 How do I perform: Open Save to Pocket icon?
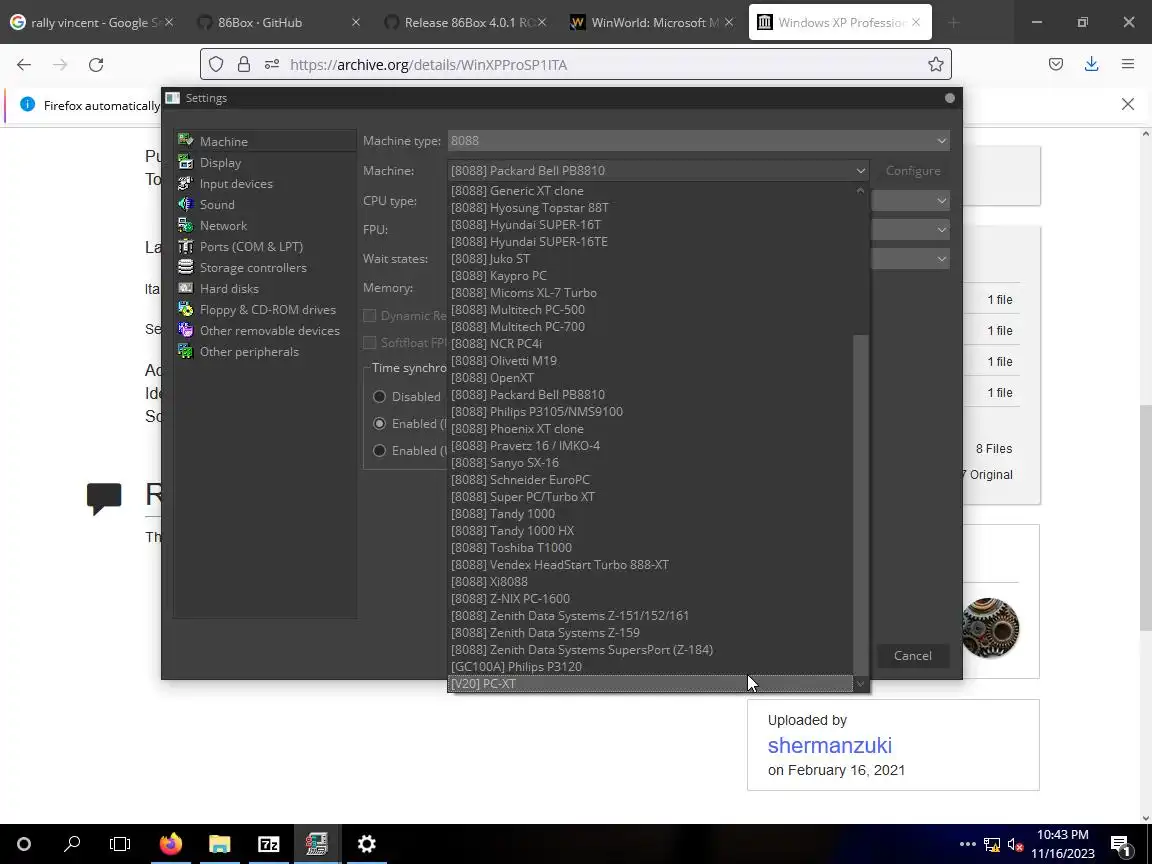pyautogui.click(x=1056, y=65)
